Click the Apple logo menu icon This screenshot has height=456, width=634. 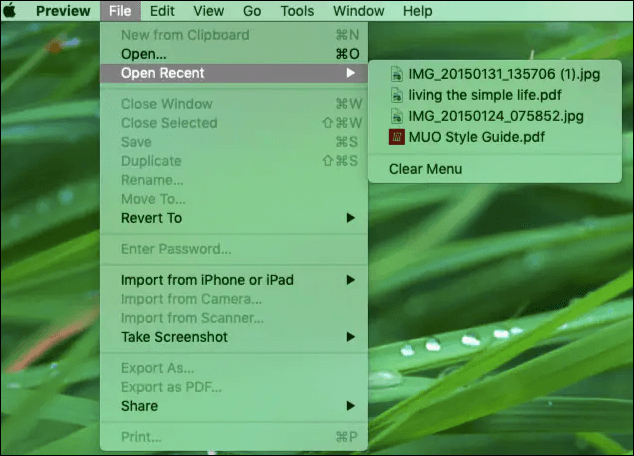pos(11,11)
